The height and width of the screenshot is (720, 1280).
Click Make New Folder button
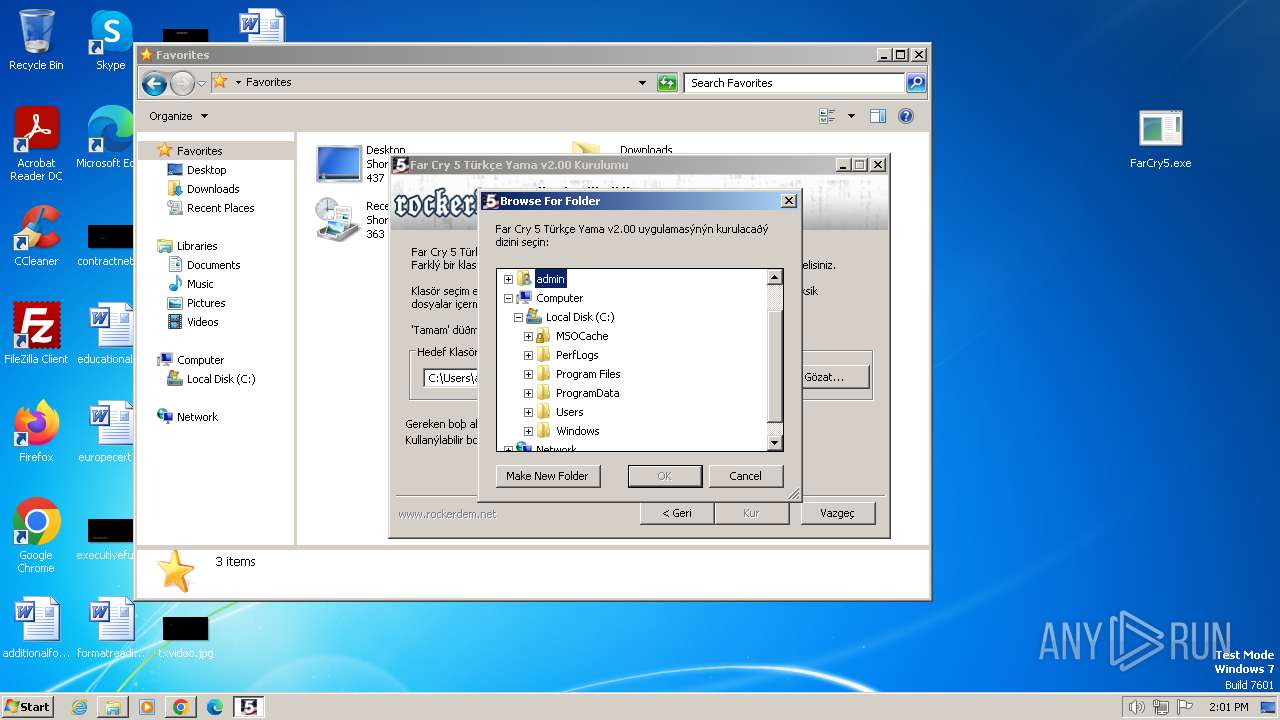pyautogui.click(x=547, y=476)
